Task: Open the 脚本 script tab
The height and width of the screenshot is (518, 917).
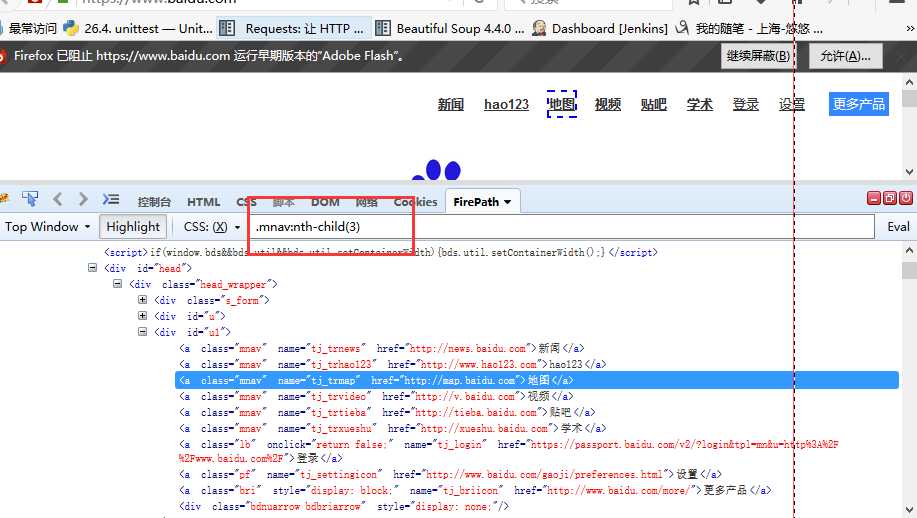Action: click(x=284, y=202)
